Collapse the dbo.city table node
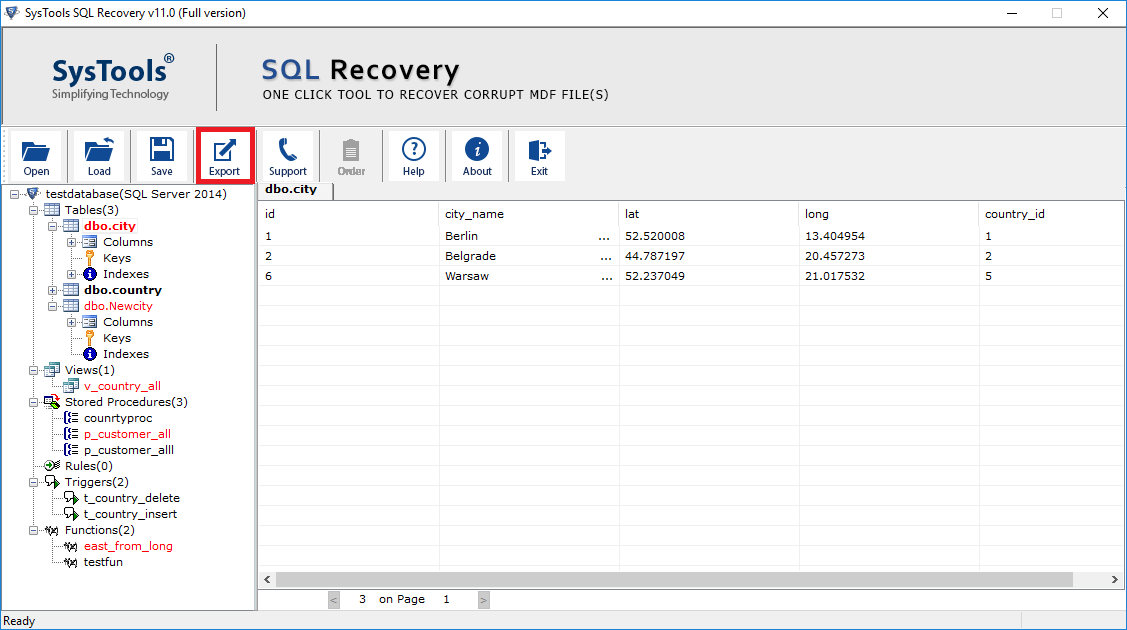Screen dimensions: 1127x630 [x=52, y=226]
